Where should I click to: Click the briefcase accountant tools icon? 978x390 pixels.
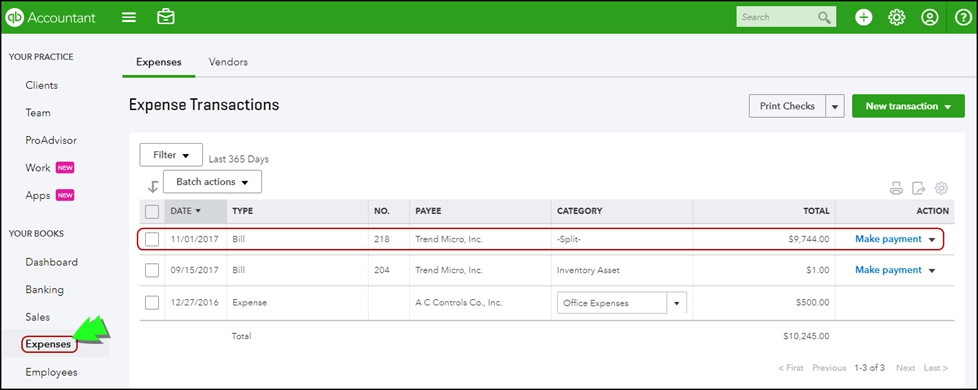tap(165, 17)
